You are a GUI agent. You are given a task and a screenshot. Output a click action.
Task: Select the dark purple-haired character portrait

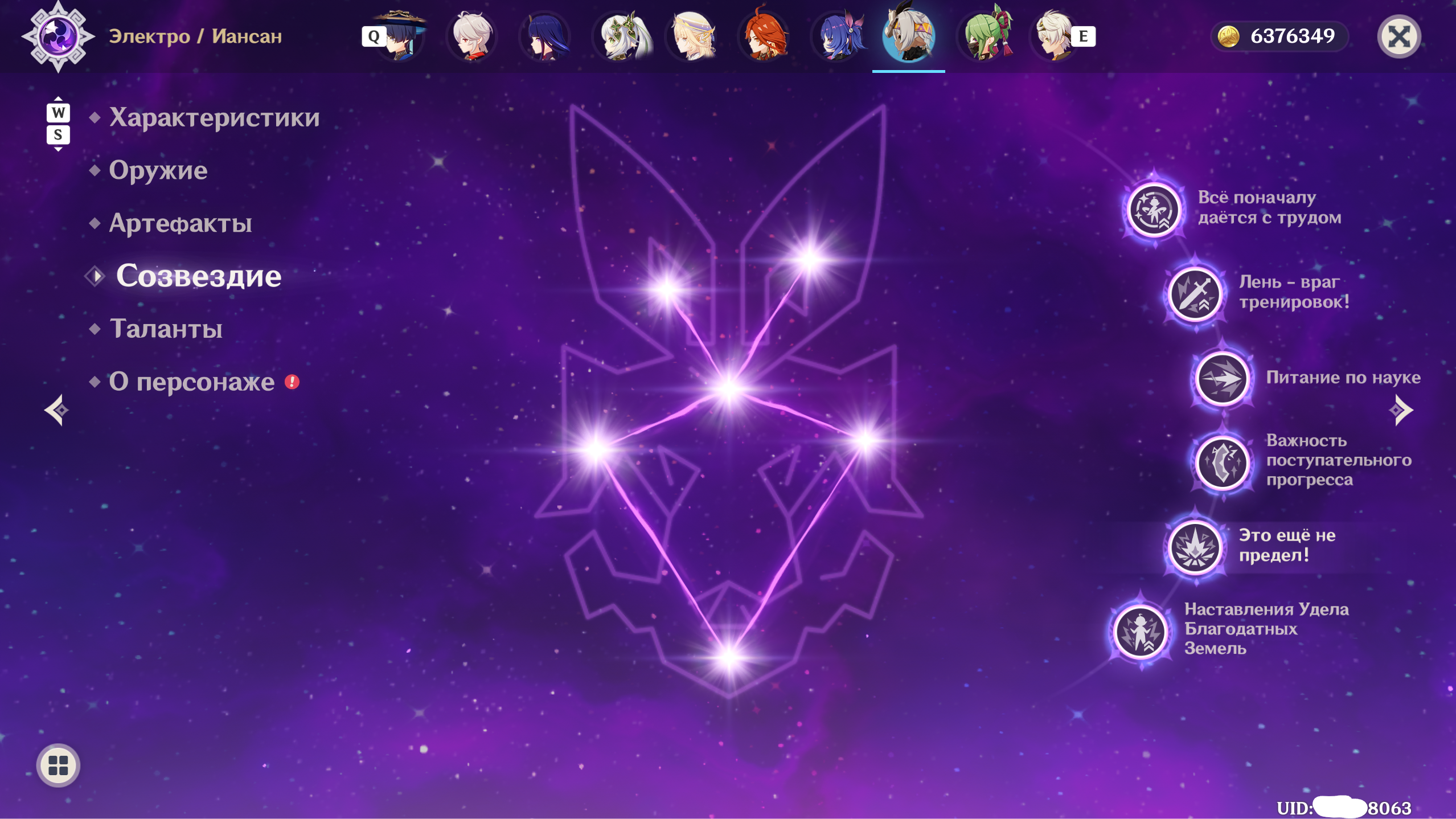[546, 35]
